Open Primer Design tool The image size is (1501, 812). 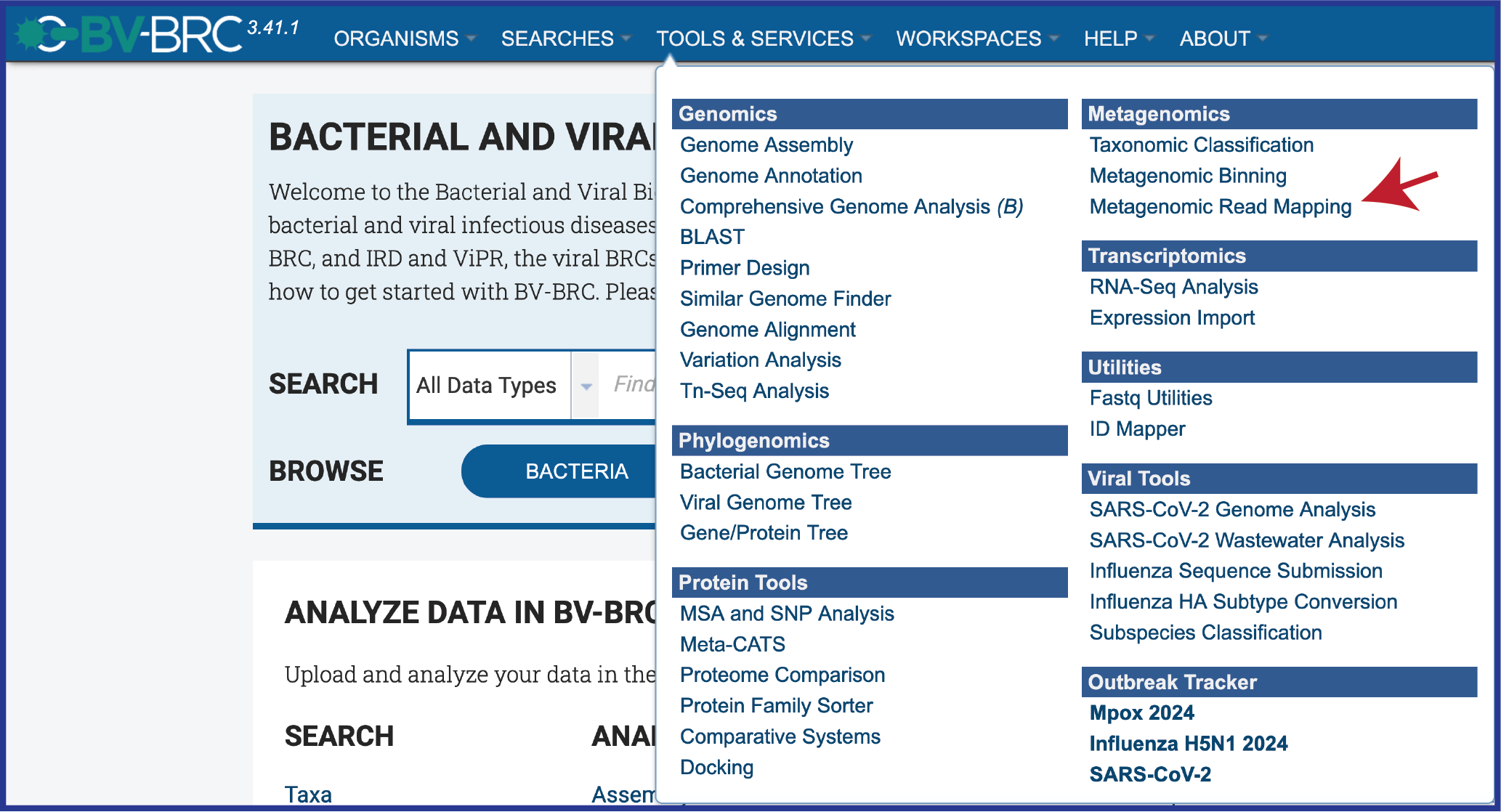pyautogui.click(x=745, y=268)
